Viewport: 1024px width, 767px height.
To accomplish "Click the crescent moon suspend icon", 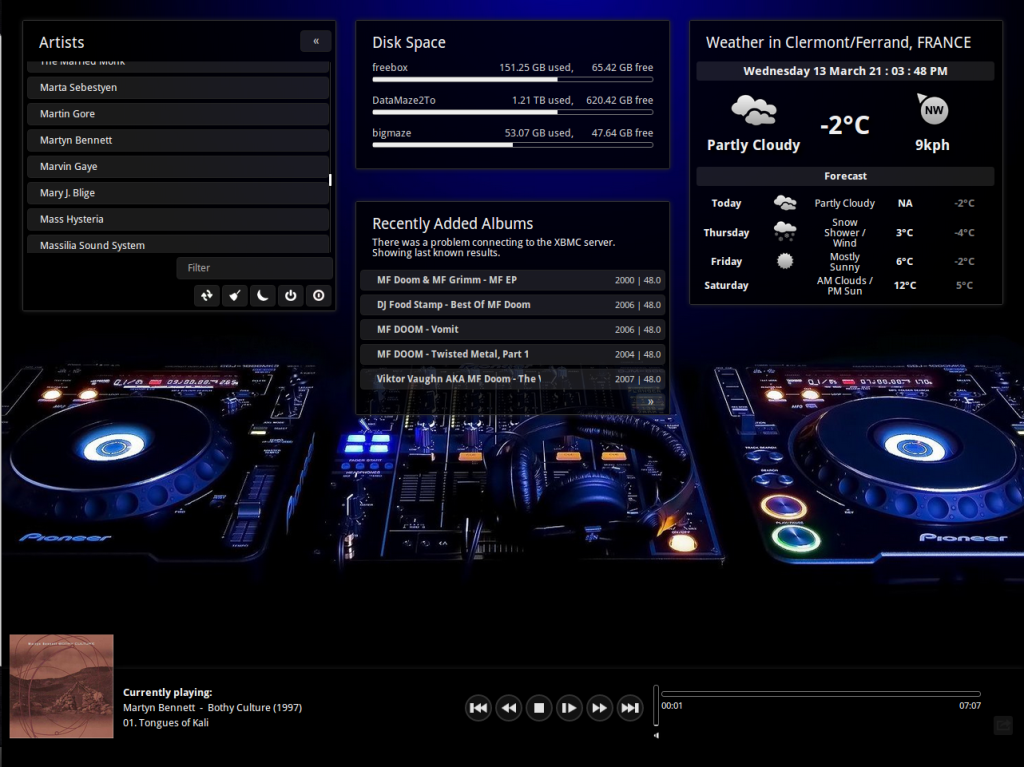I will 262,295.
